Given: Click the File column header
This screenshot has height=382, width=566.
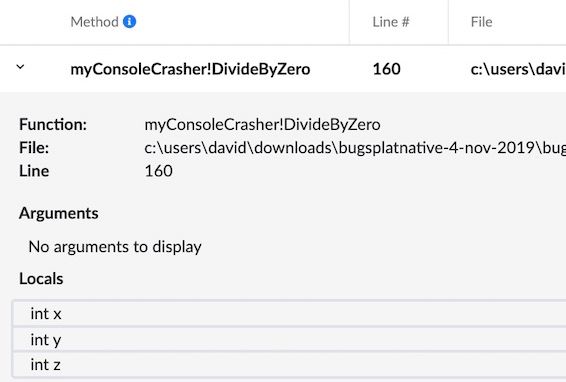Looking at the screenshot, I should pyautogui.click(x=482, y=22).
